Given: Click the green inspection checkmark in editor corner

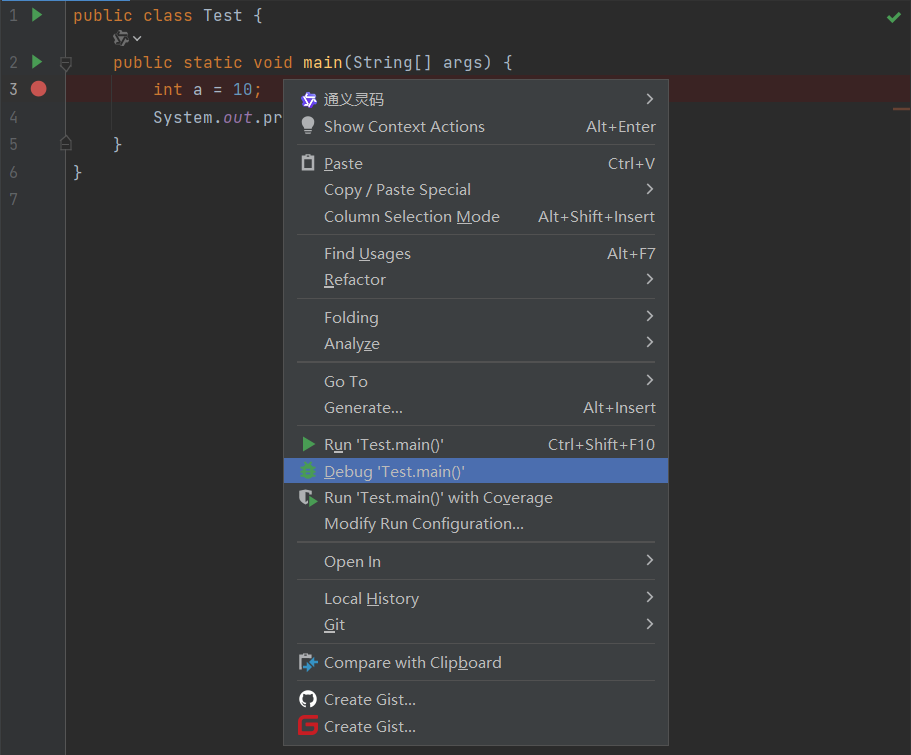Looking at the screenshot, I should [x=893, y=17].
